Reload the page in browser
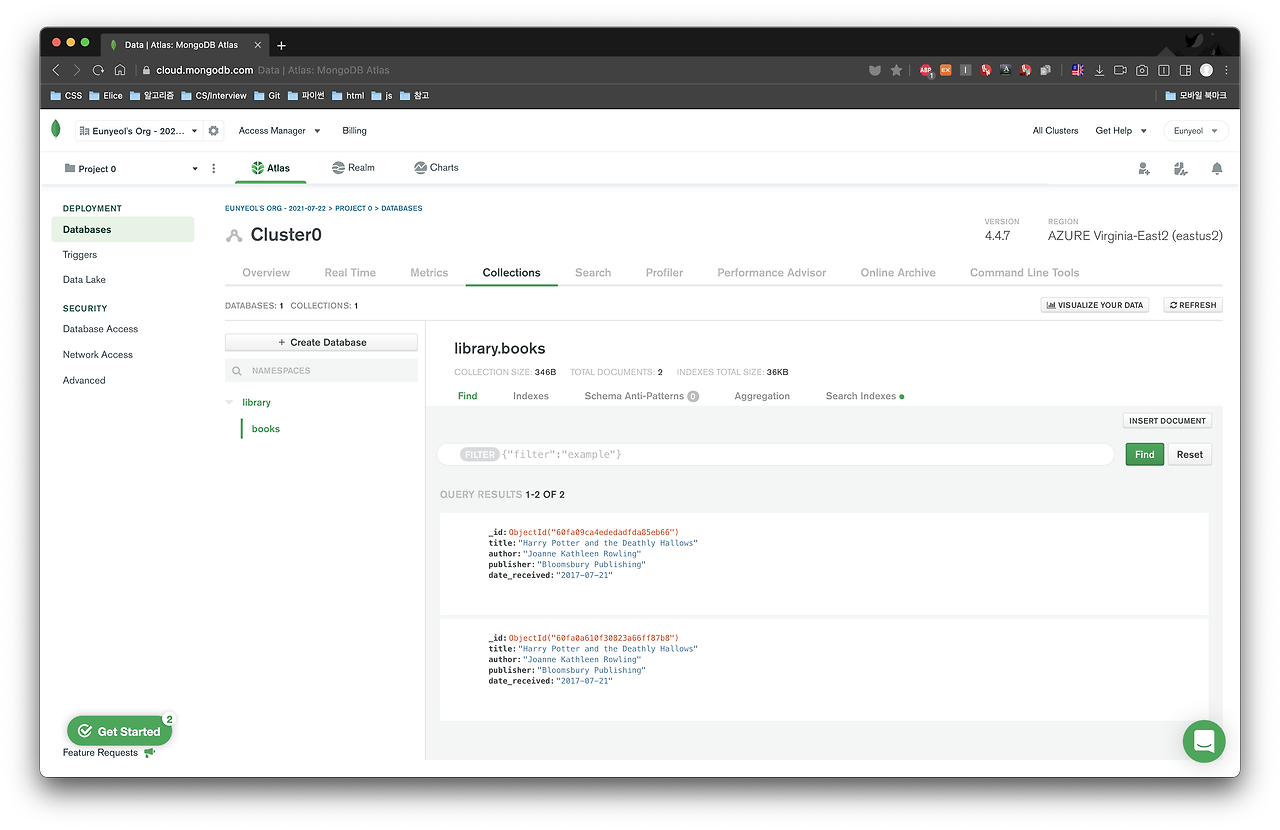Viewport: 1280px width, 830px height. pyautogui.click(x=98, y=70)
